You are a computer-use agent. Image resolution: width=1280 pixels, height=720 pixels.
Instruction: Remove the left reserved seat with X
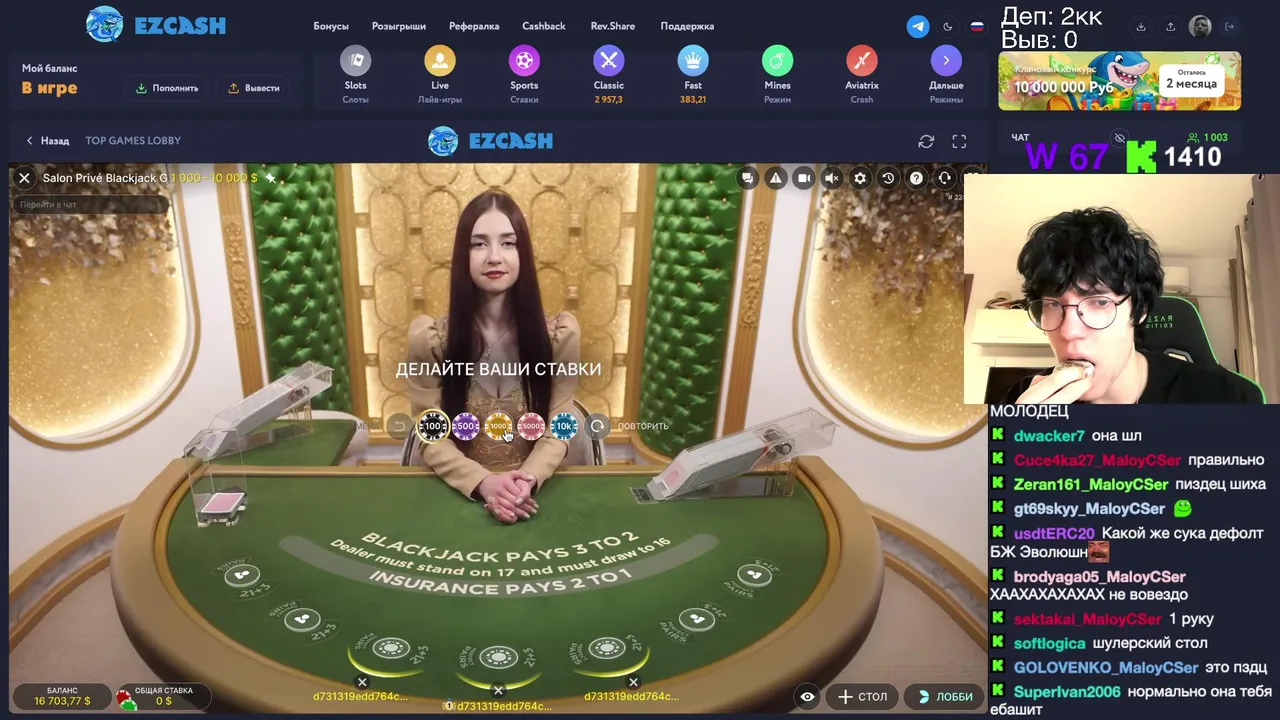coord(362,683)
